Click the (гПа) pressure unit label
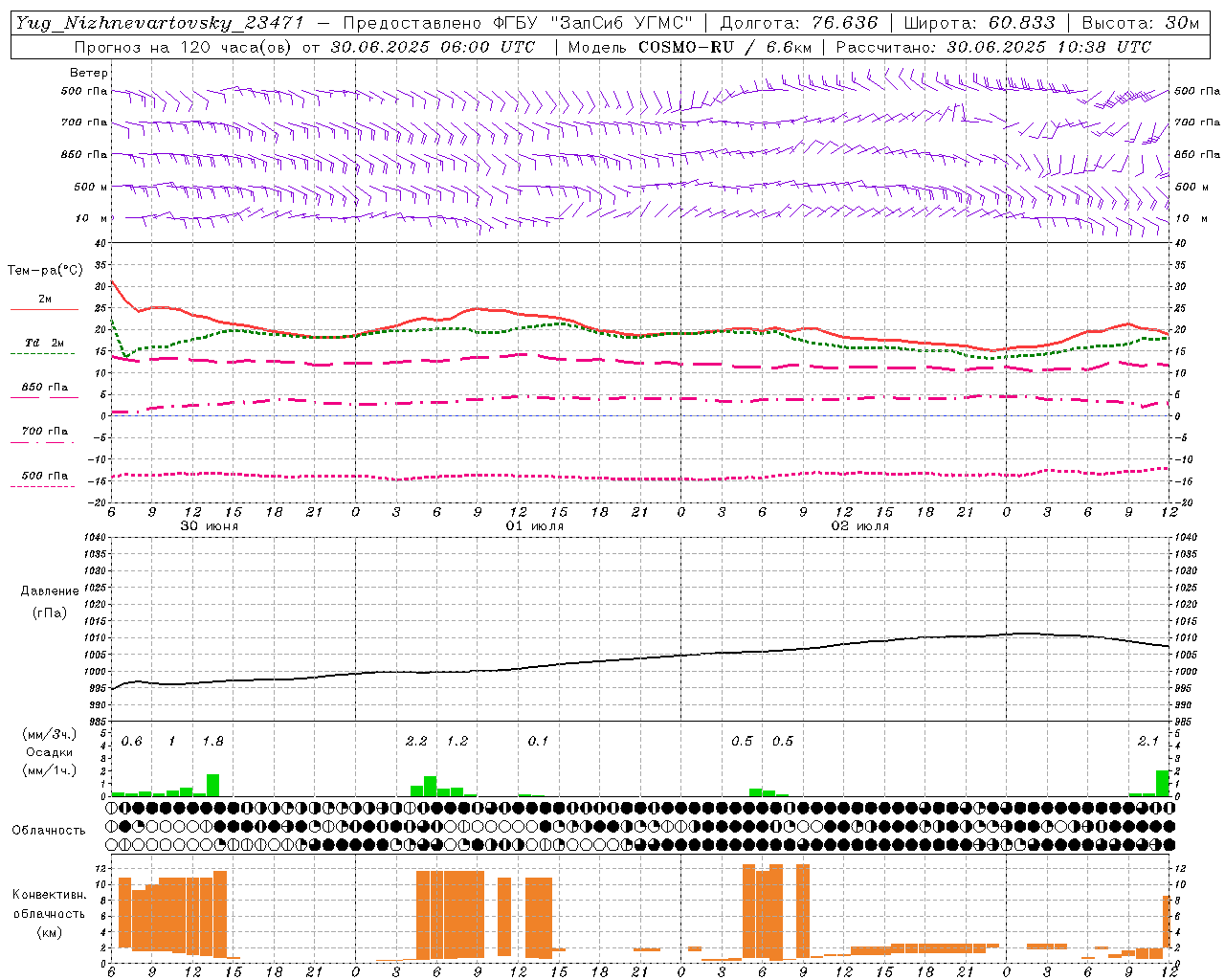 coord(50,613)
